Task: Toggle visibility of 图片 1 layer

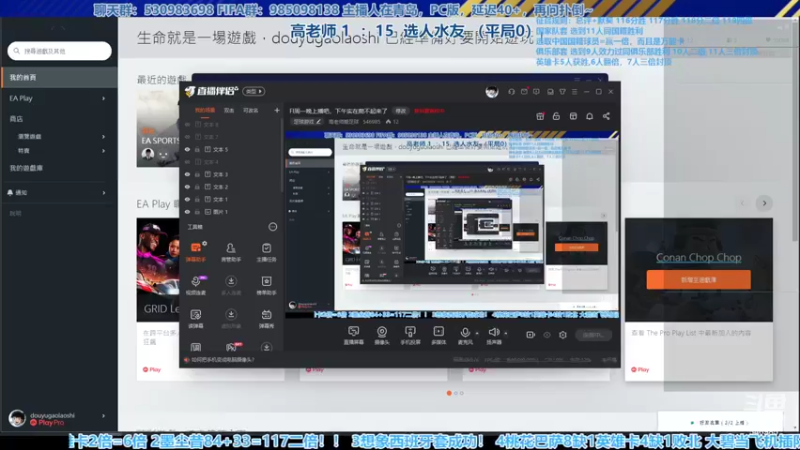Action: (x=187, y=212)
